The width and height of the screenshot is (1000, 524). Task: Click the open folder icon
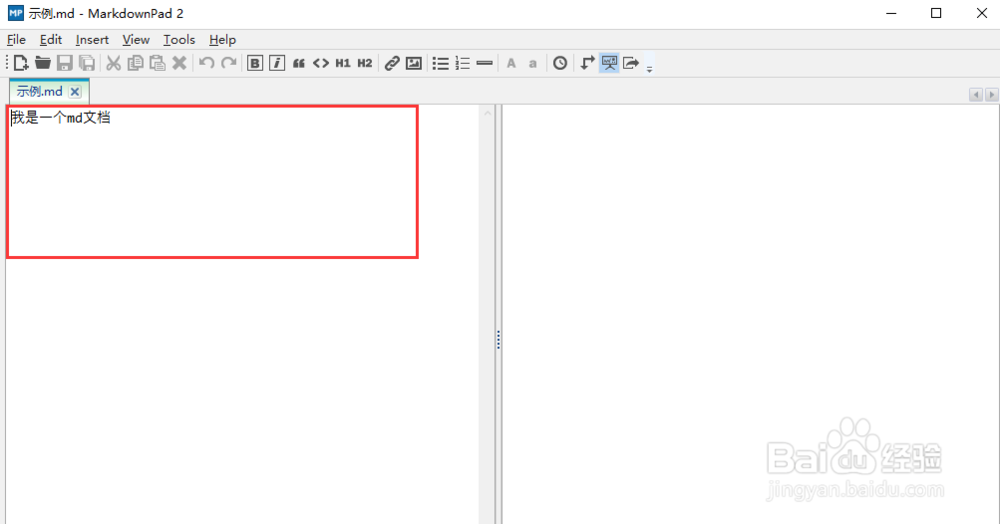(43, 63)
